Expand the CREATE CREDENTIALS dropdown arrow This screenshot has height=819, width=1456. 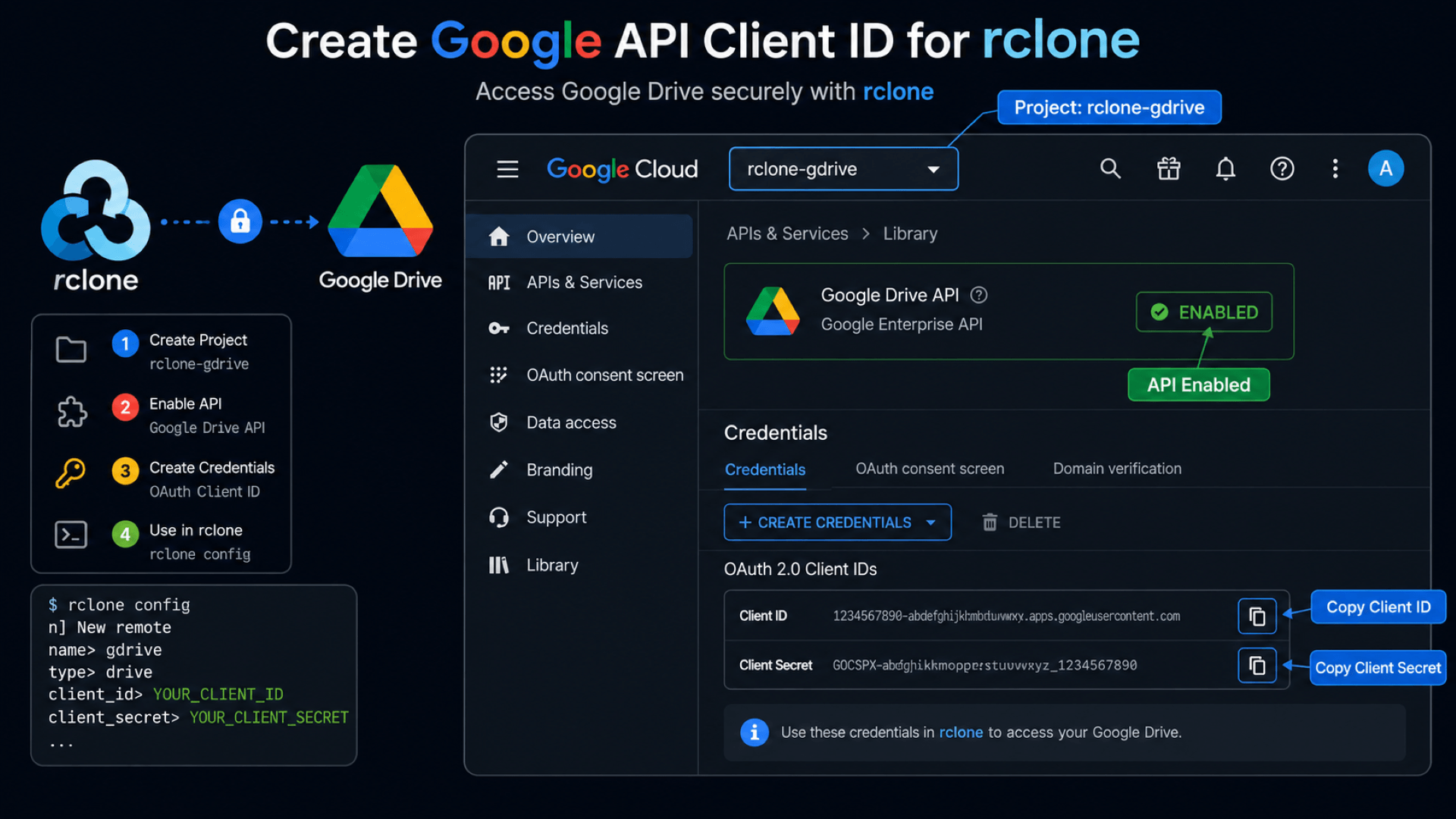(x=930, y=522)
